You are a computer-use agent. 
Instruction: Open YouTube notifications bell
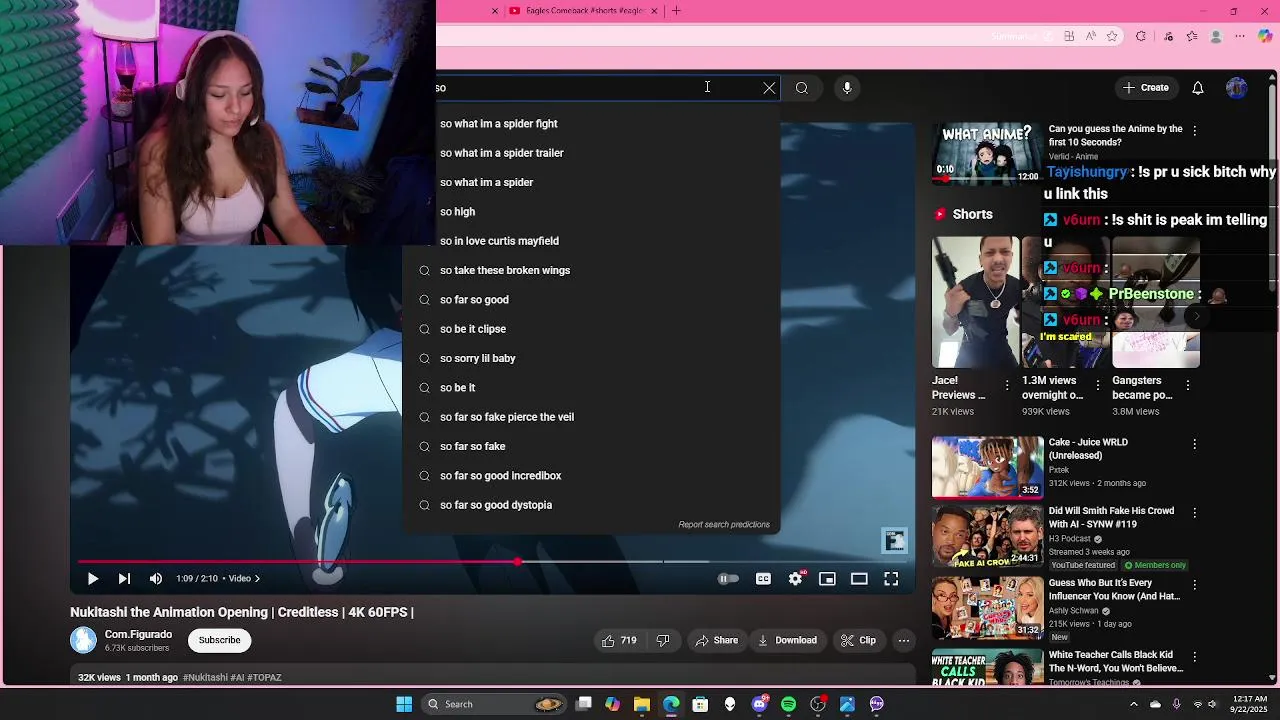tap(1198, 88)
